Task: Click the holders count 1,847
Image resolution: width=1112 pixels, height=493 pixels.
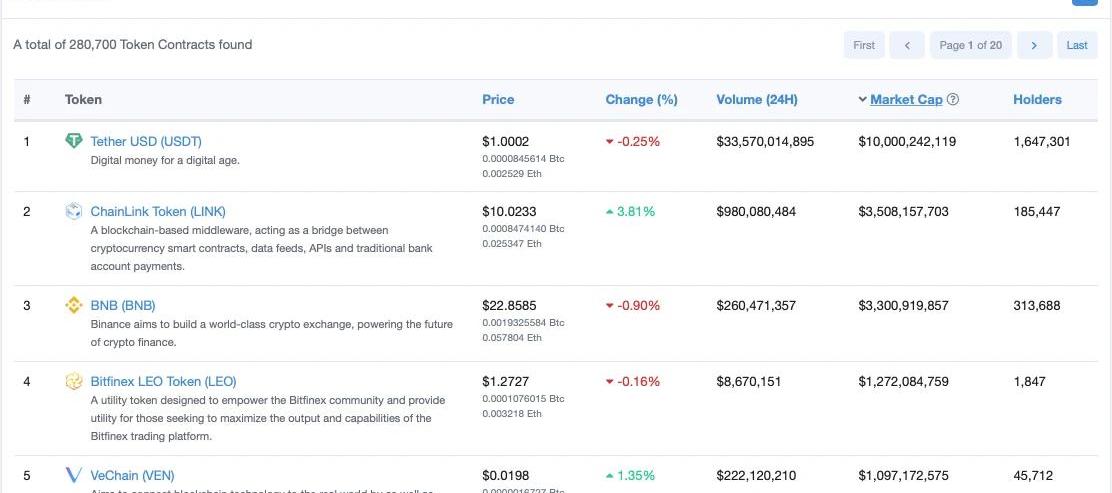Action: click(x=1029, y=382)
